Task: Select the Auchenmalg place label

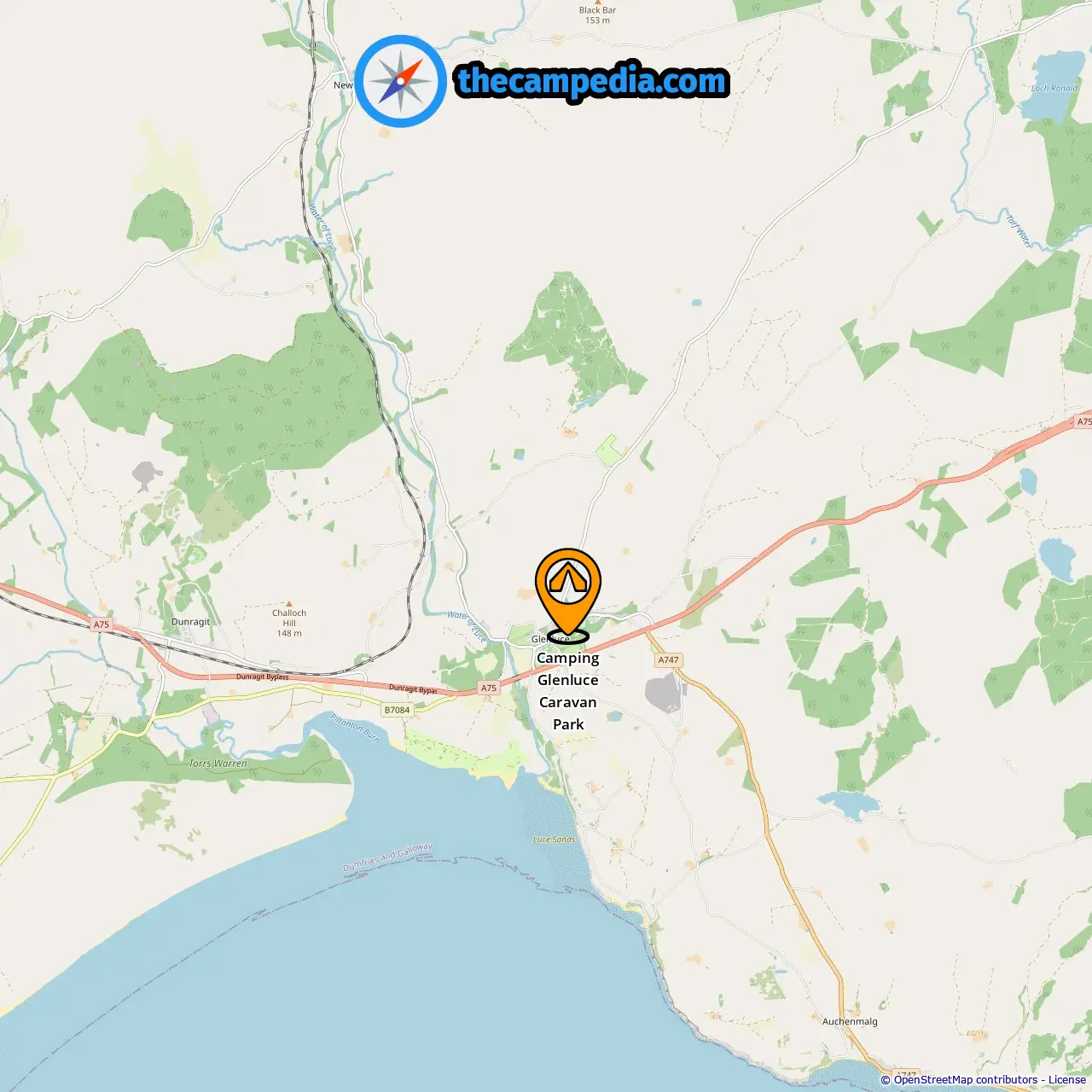Action: coord(850,1021)
